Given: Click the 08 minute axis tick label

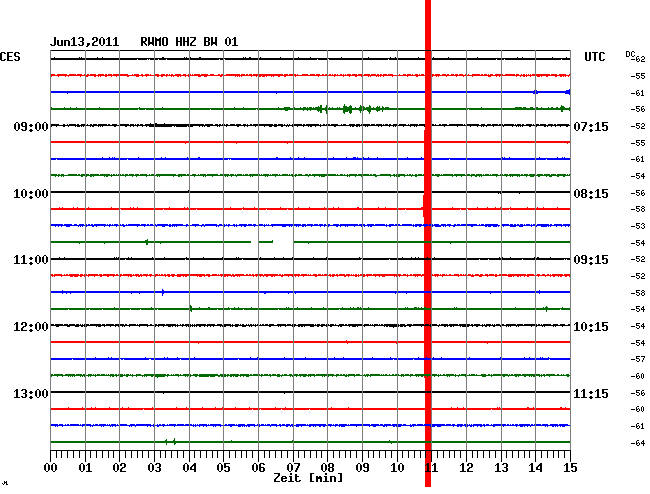Looking at the screenshot, I should tap(327, 468).
